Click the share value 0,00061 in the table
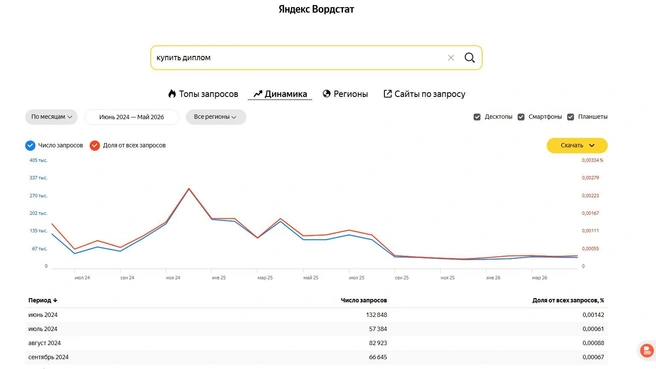 593,329
